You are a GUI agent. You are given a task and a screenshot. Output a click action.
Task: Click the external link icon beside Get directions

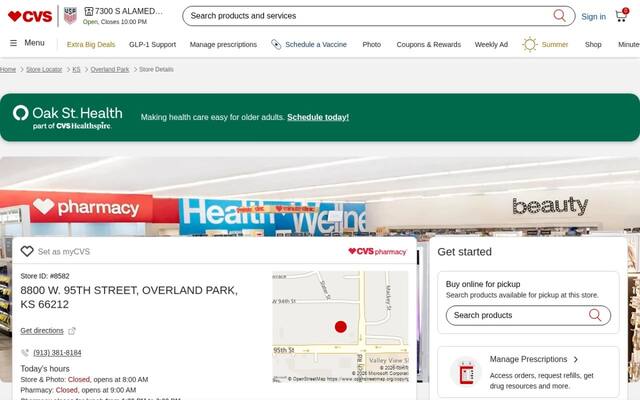(72, 331)
